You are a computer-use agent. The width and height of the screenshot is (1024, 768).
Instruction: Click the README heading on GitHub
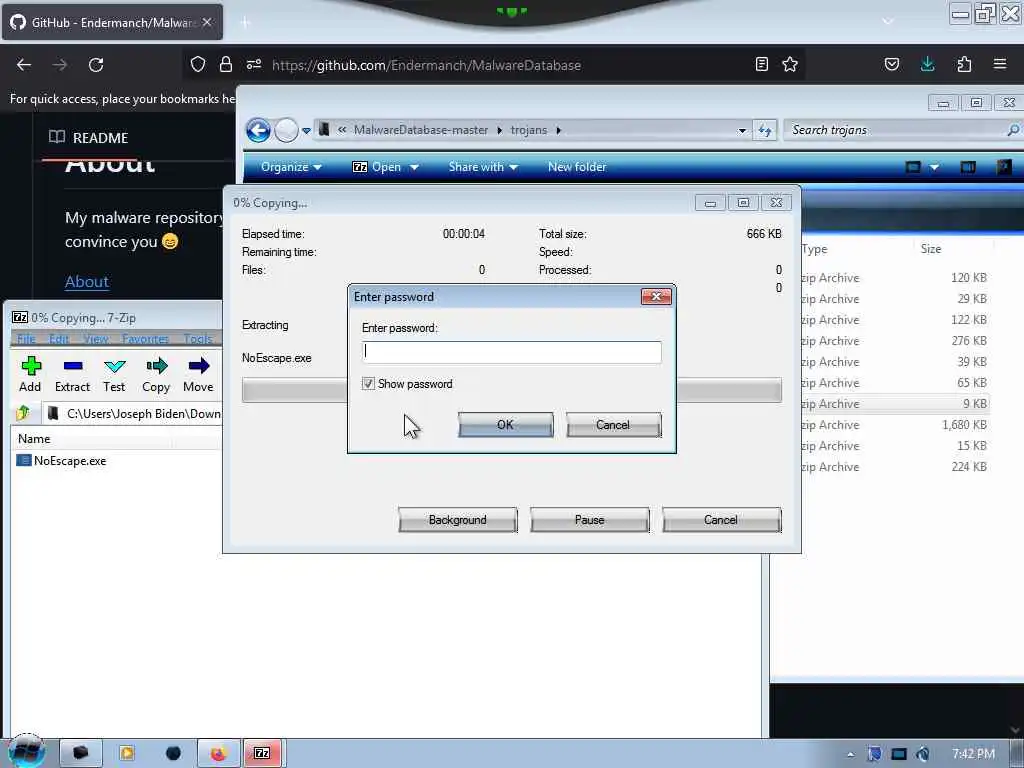(88, 138)
